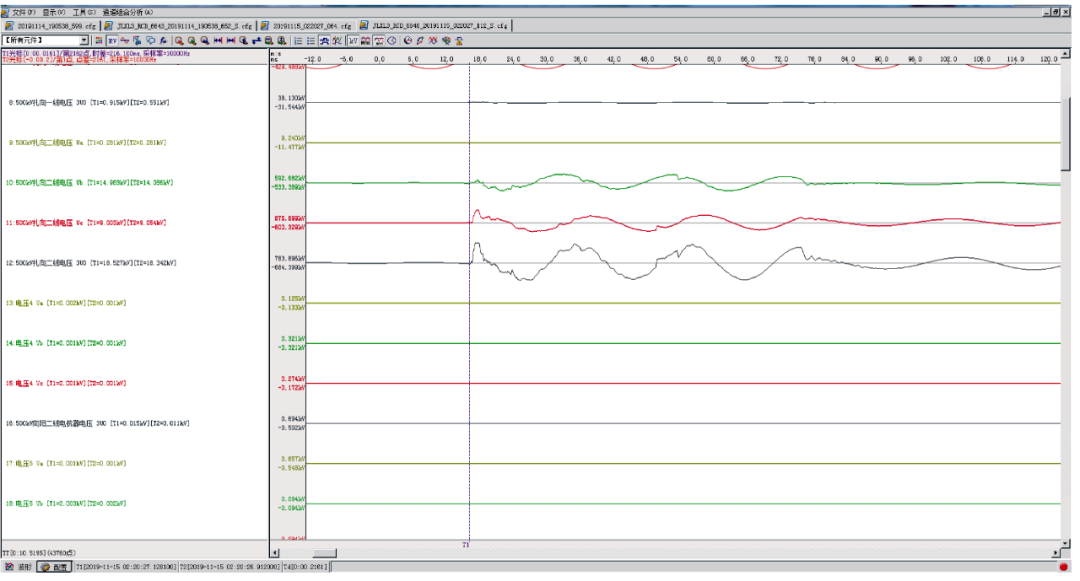Click the blue swap arrows toolbar icon
The height and width of the screenshot is (581, 1080).
257,41
